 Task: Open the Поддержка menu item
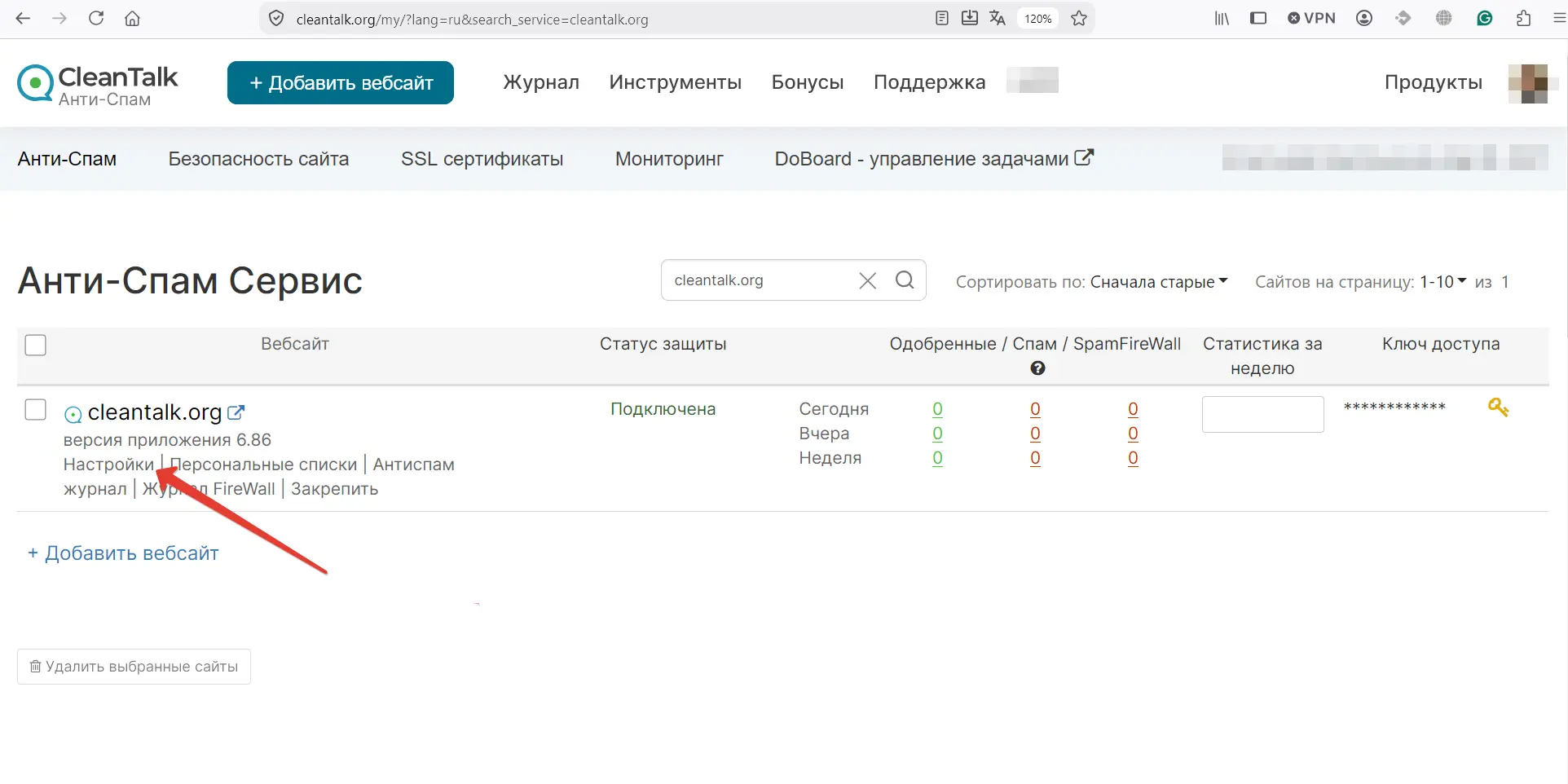[x=930, y=82]
